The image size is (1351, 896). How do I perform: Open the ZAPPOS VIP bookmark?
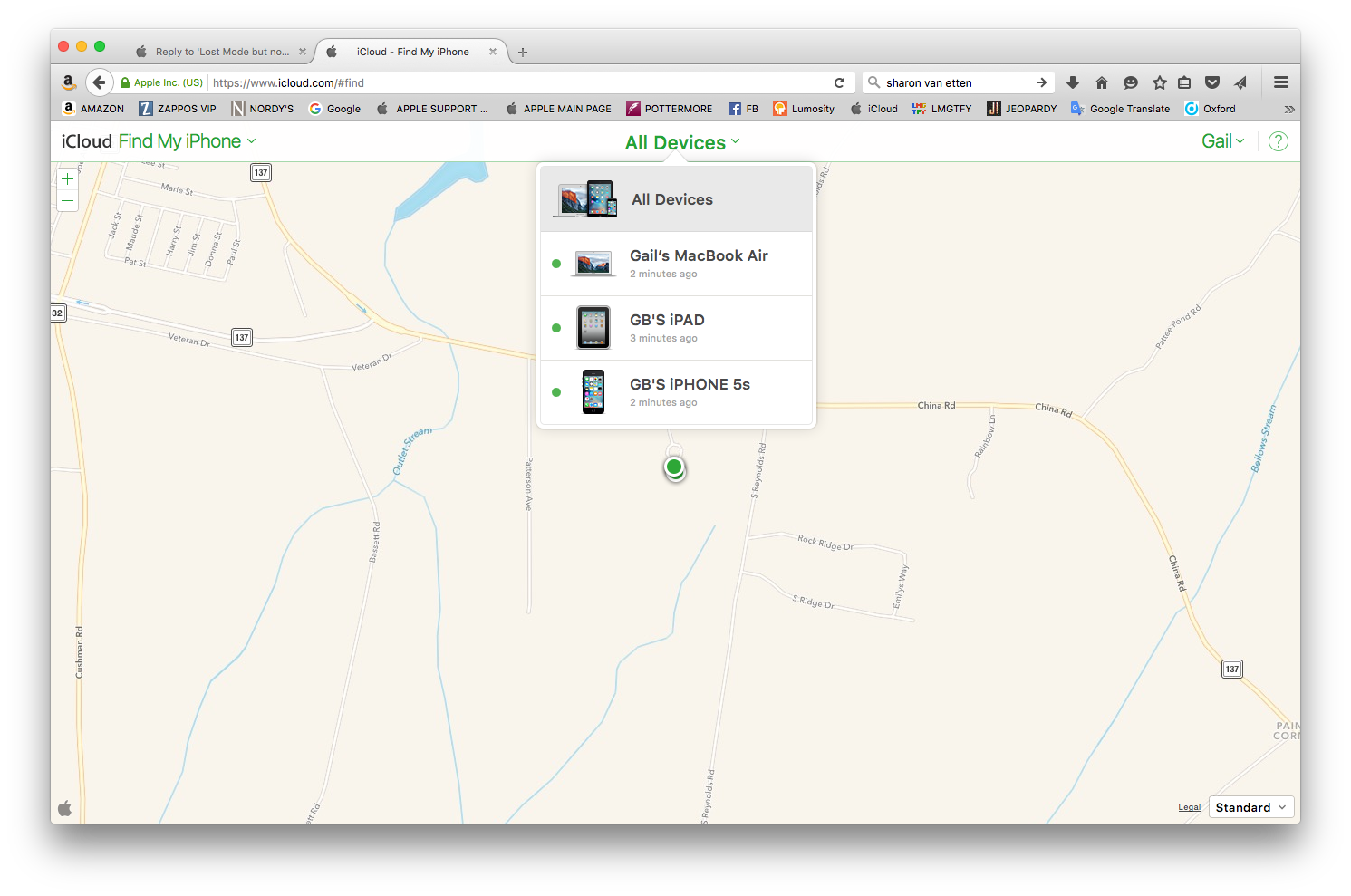point(178,109)
